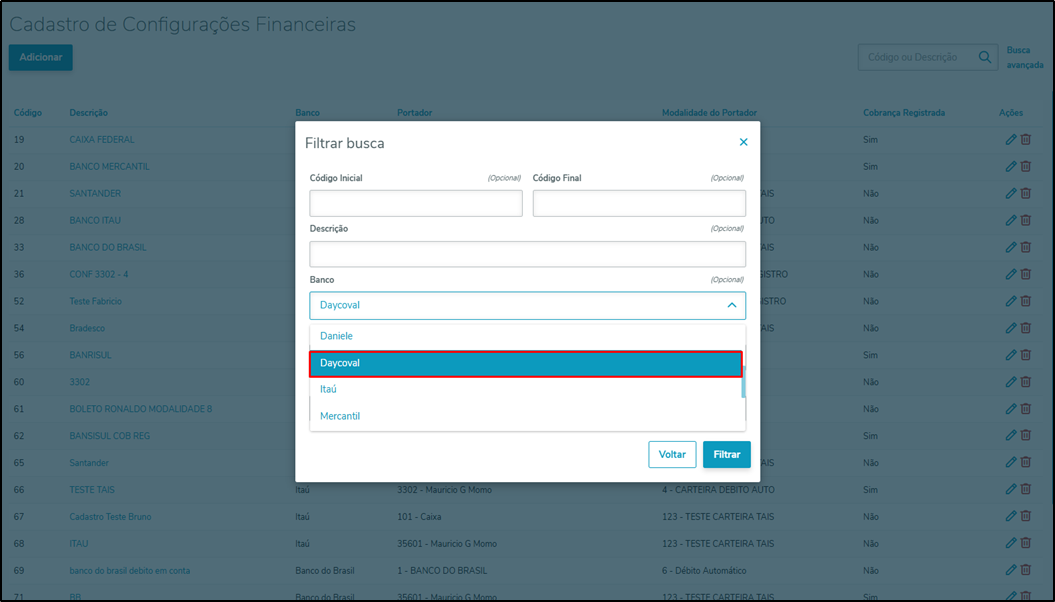Delete the BANCO MERCANTIL entry
Screen dimensions: 1055x602
pos(1025,166)
